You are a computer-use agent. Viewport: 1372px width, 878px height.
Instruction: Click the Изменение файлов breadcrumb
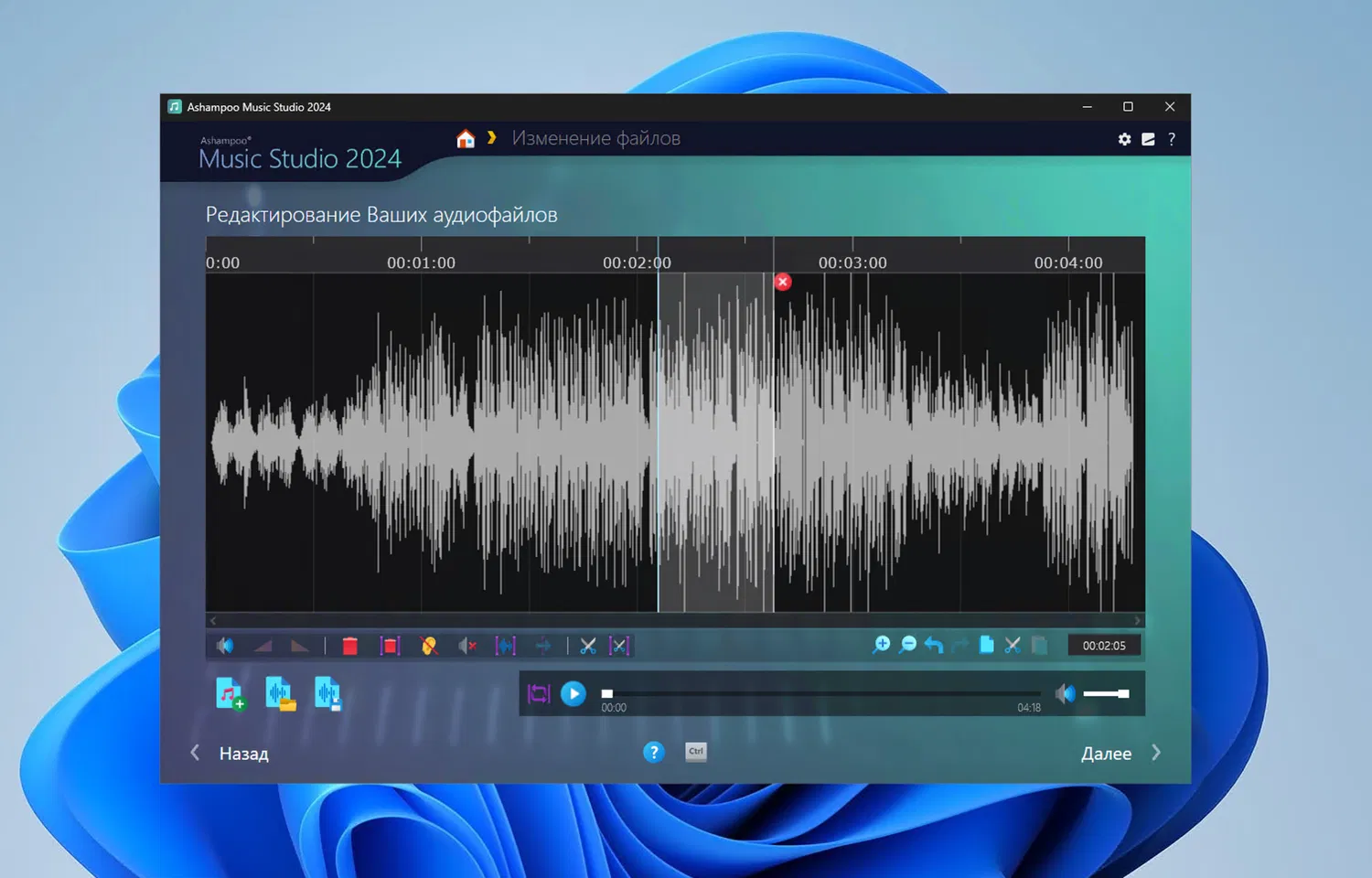pyautogui.click(x=596, y=138)
